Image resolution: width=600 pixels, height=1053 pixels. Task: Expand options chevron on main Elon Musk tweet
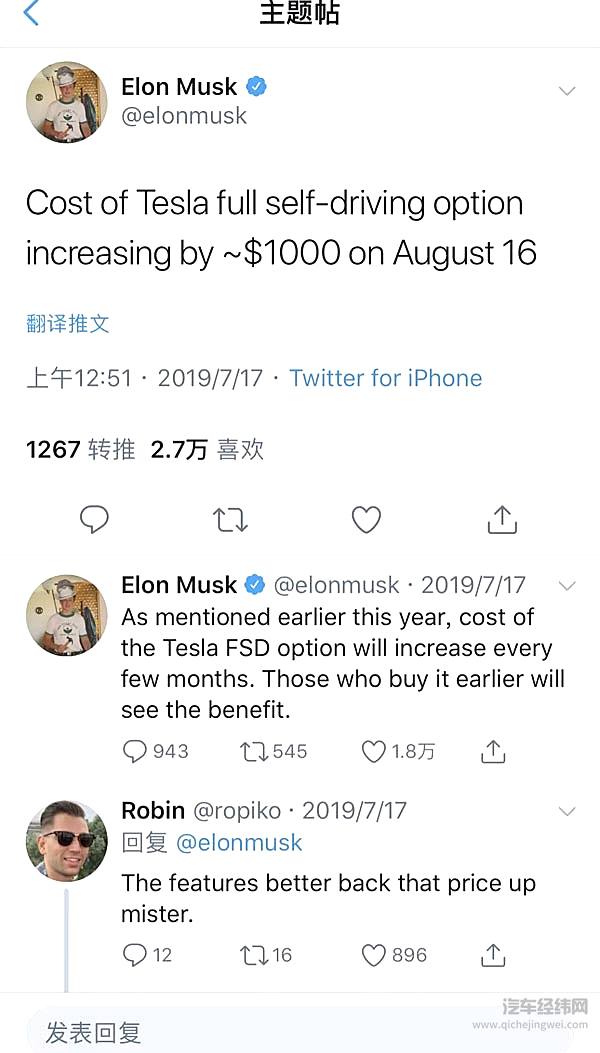tap(567, 91)
